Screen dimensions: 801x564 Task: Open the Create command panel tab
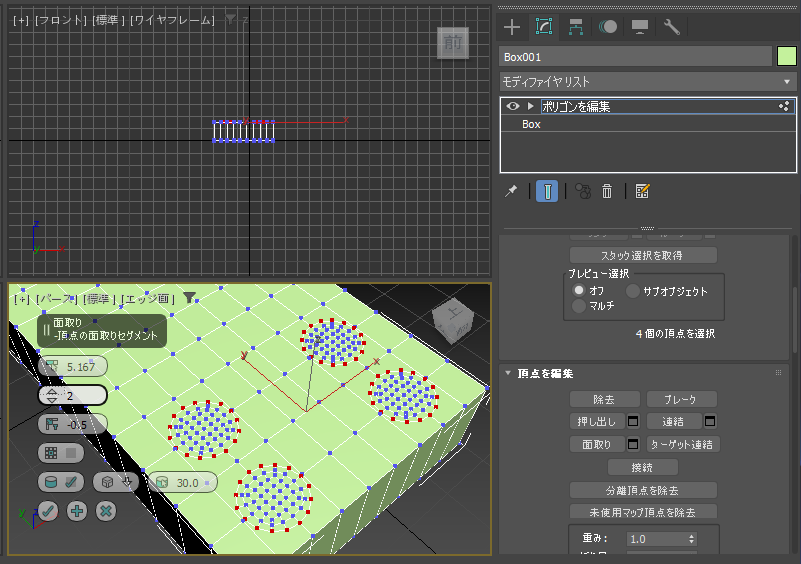coord(512,27)
